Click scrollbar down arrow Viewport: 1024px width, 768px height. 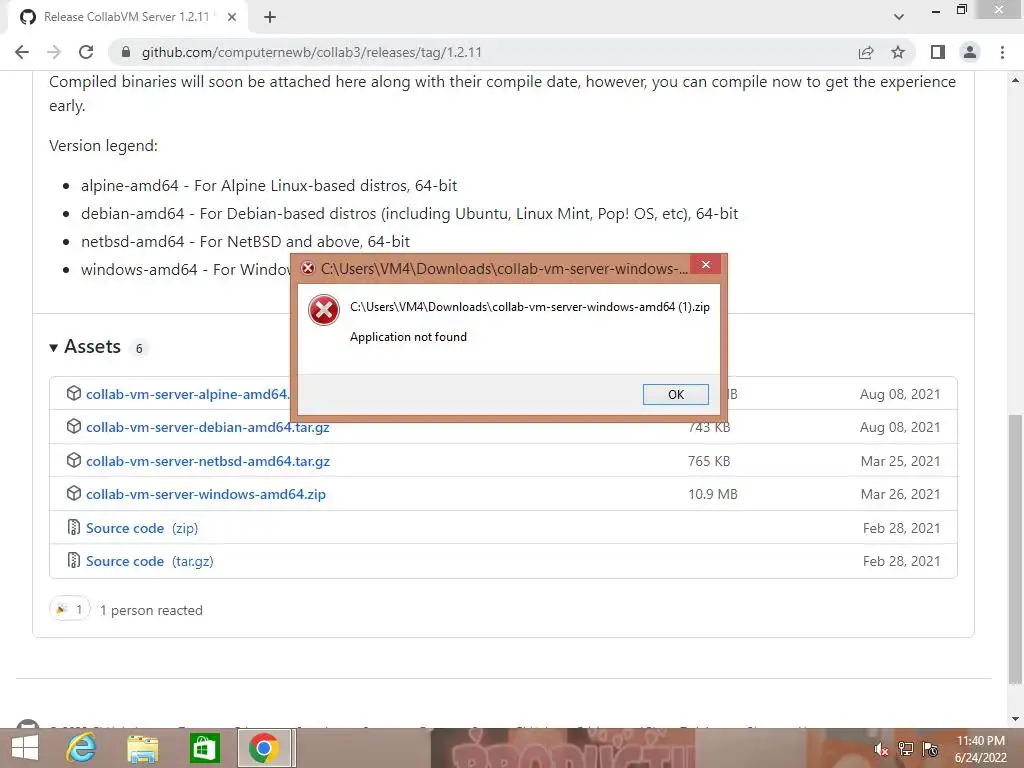coord(1015,718)
